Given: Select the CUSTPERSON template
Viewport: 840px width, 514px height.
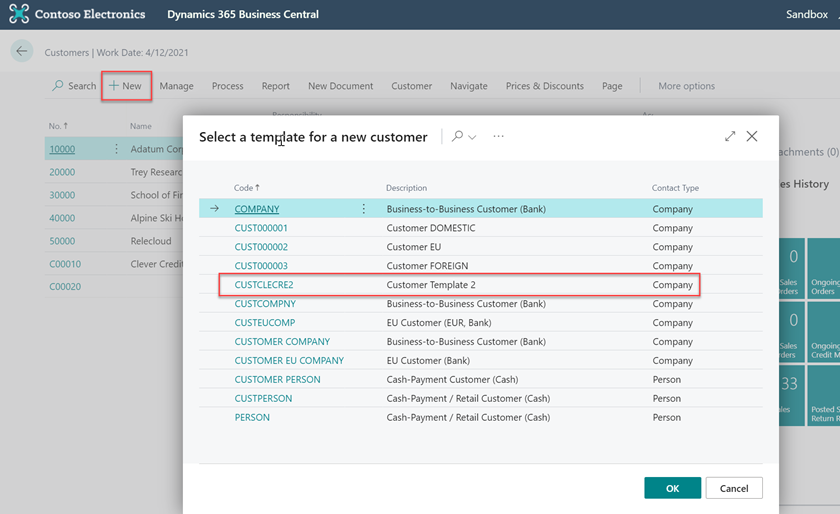Looking at the screenshot, I should [x=263, y=398].
